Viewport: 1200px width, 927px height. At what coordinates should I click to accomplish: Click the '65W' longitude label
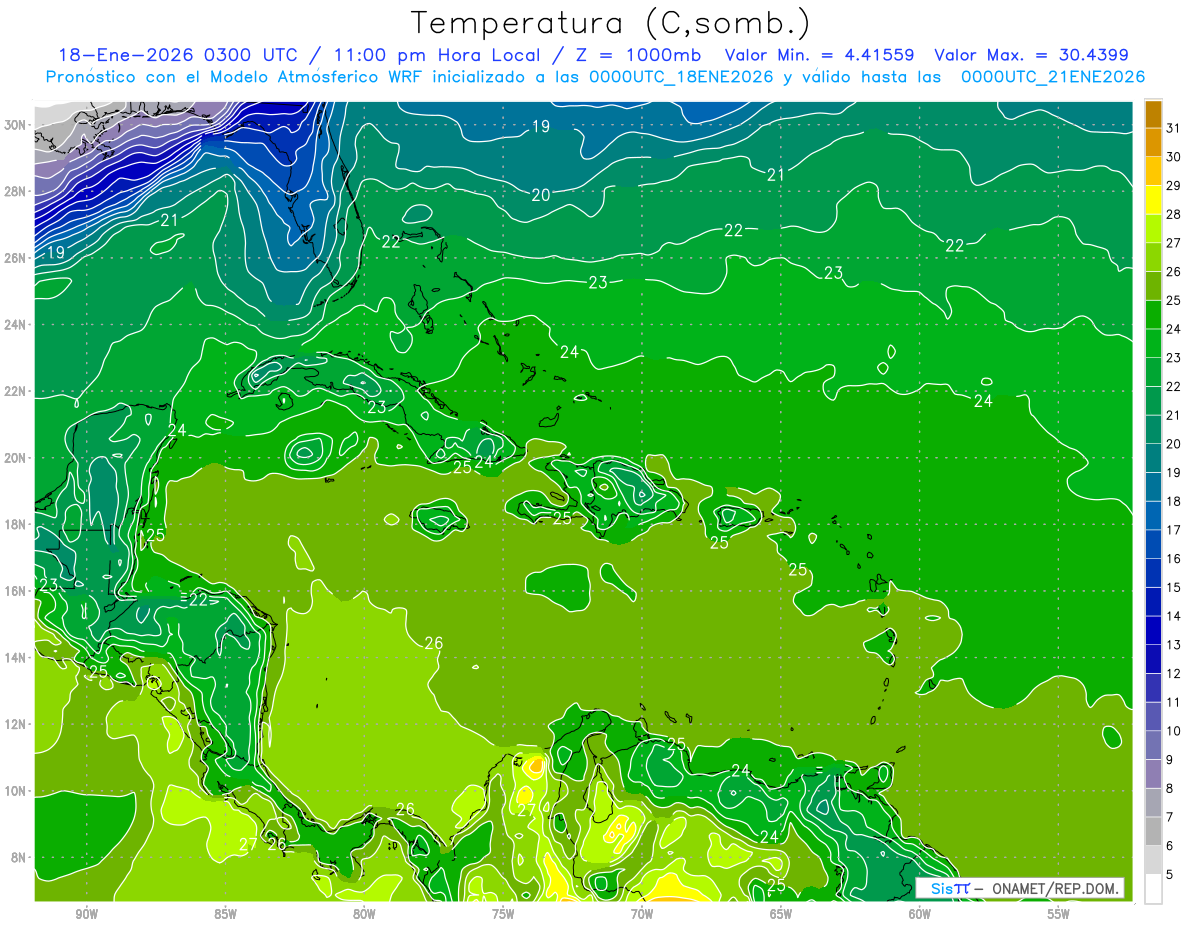(x=781, y=914)
